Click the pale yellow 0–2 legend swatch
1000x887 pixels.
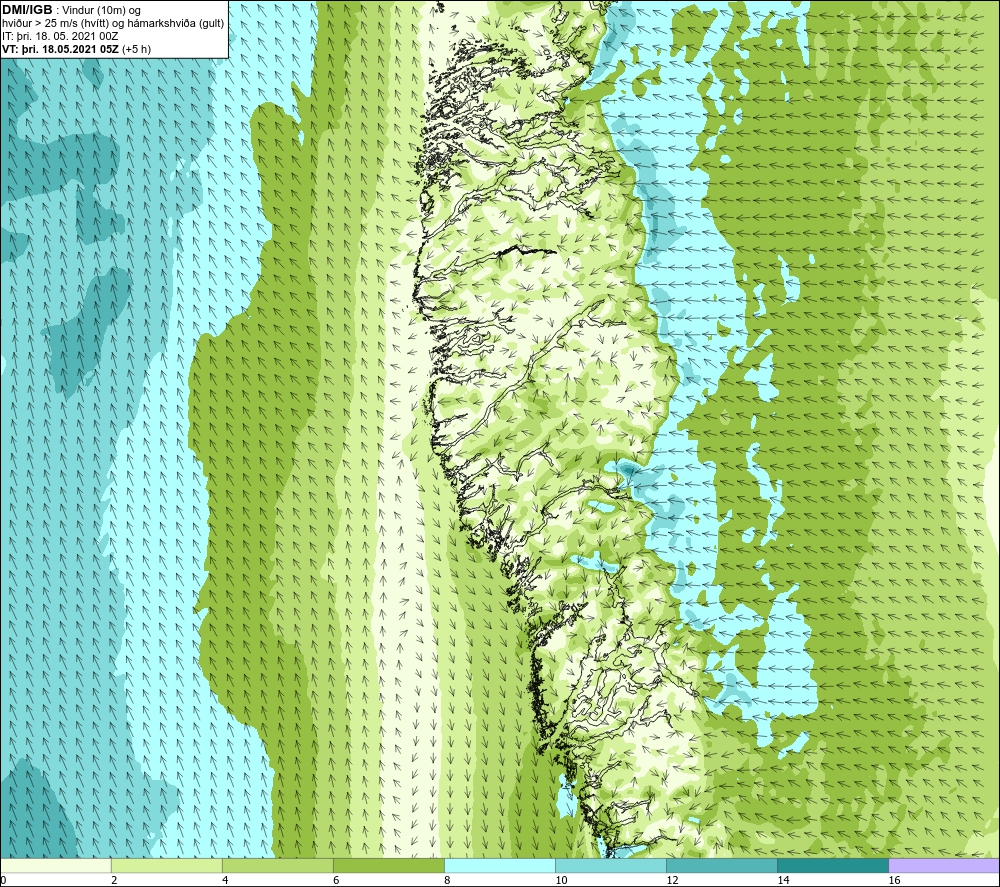[55, 866]
